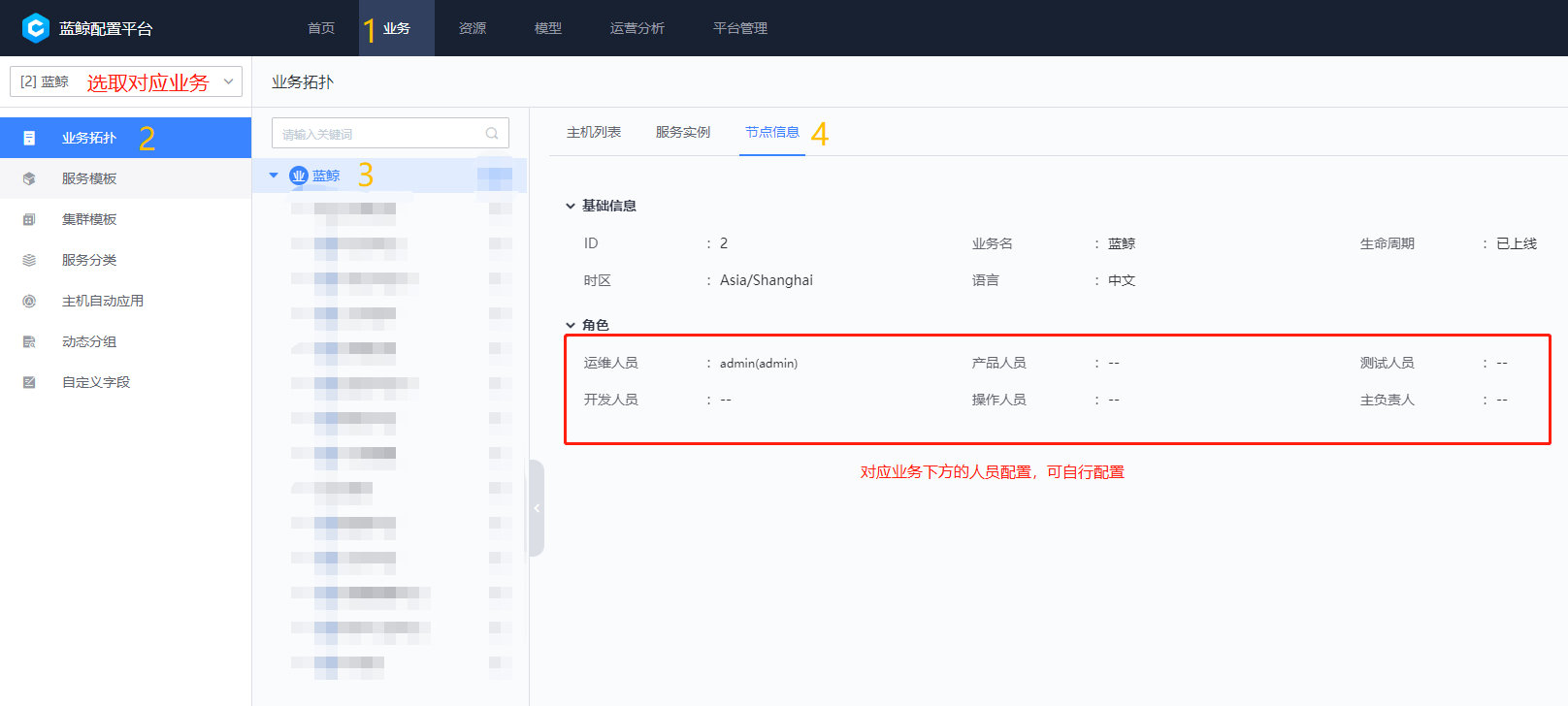Select 集群模板 in the sidebar
This screenshot has width=1568, height=706.
pos(126,219)
